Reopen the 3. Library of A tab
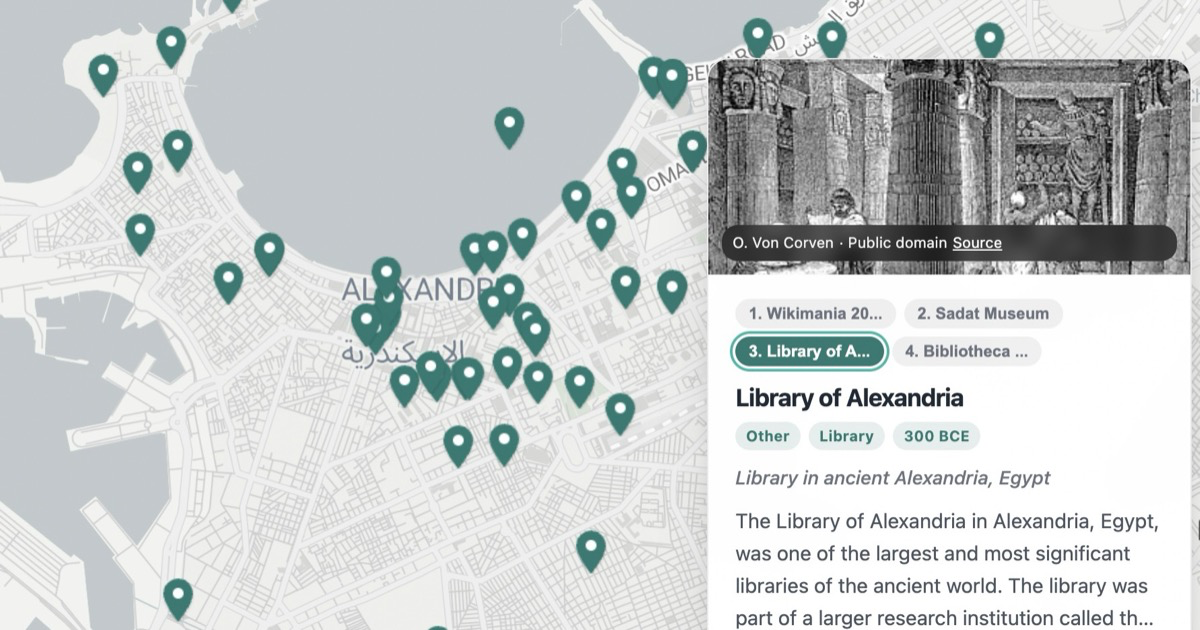This screenshot has height=630, width=1200. coord(808,352)
